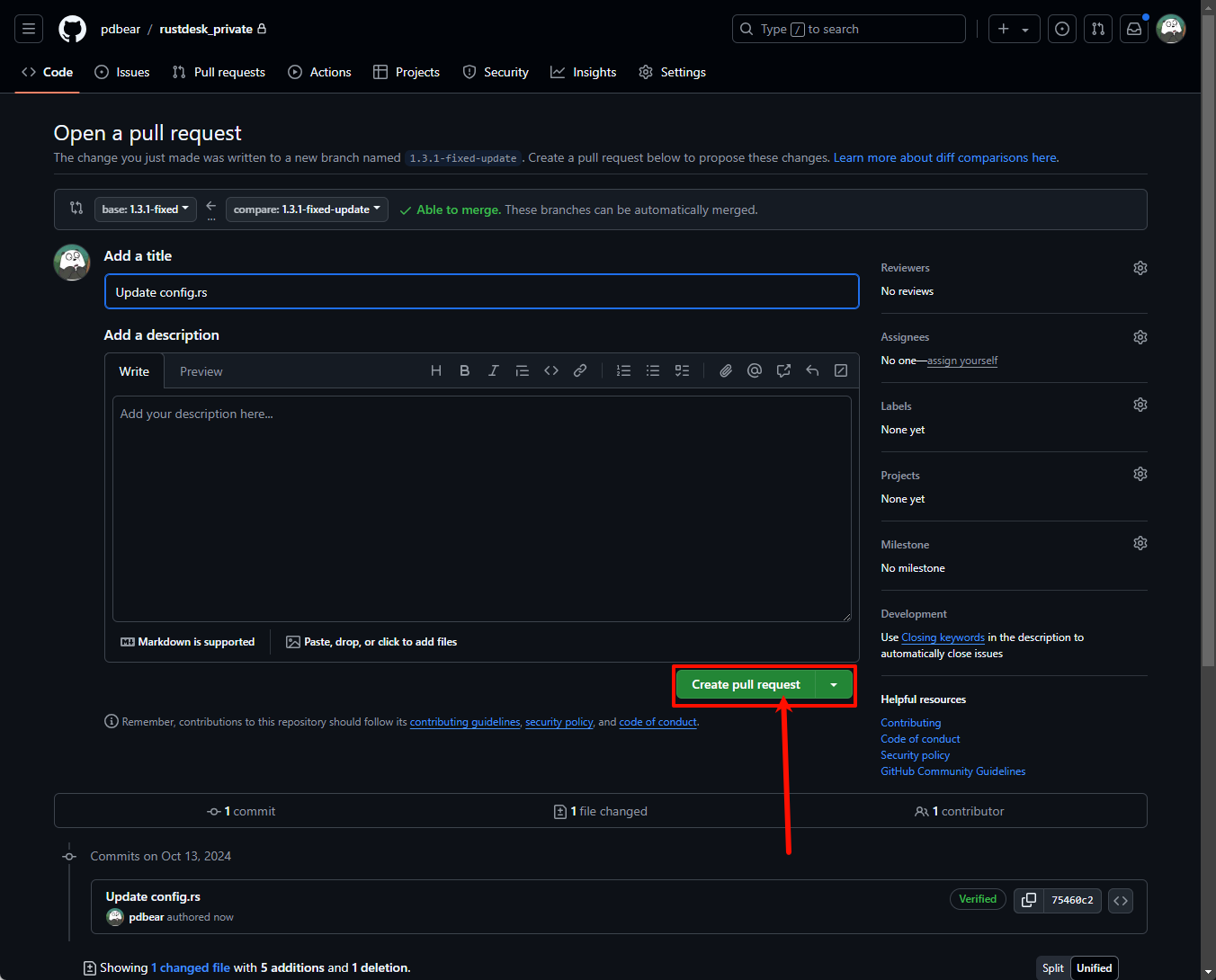Insert a saved reply
Image resolution: width=1216 pixels, height=980 pixels.
(812, 370)
